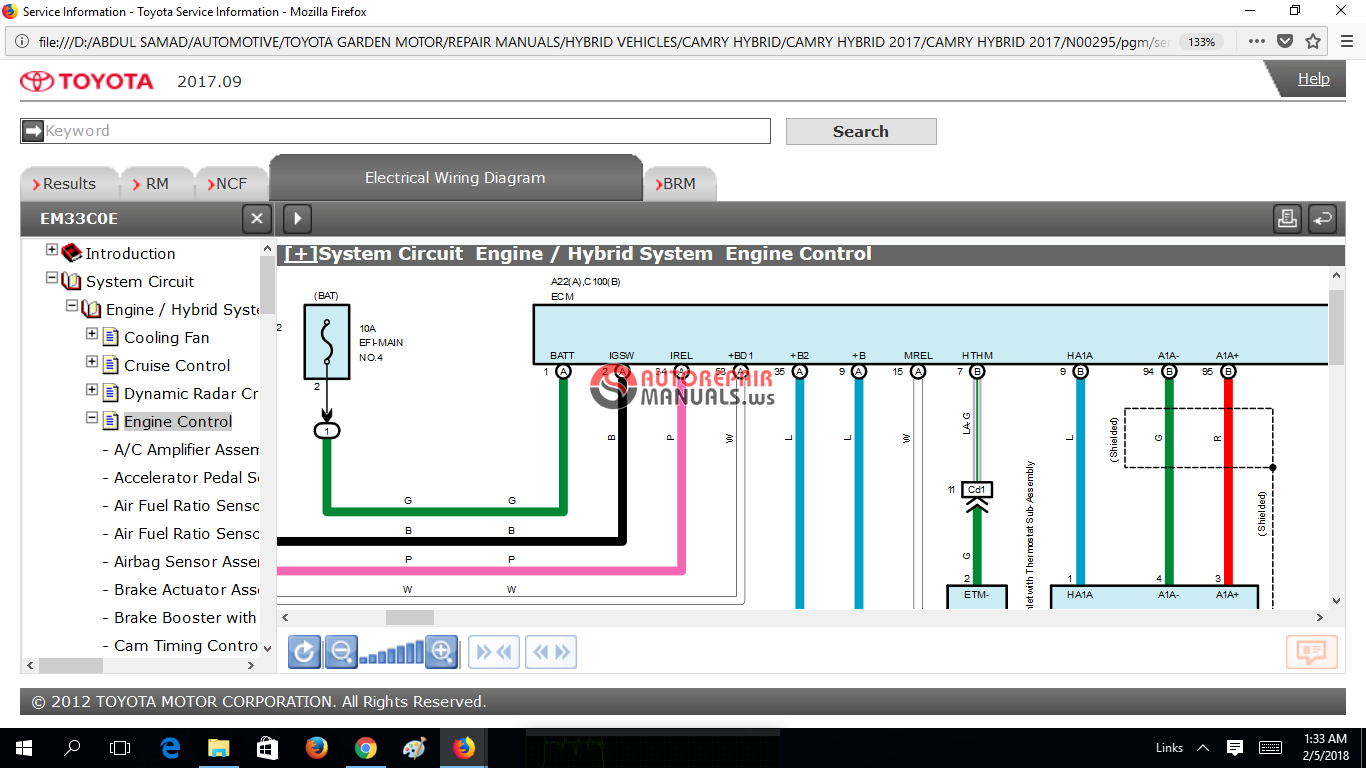Click the diagram horizontal scrollbar thumb
1366x768 pixels.
click(x=410, y=618)
